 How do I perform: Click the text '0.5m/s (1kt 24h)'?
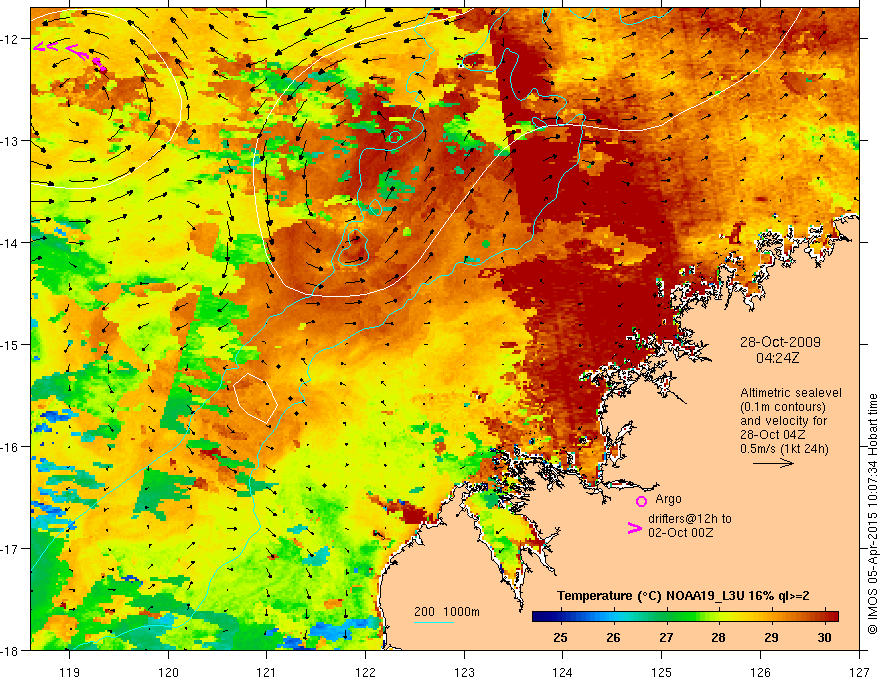784,449
